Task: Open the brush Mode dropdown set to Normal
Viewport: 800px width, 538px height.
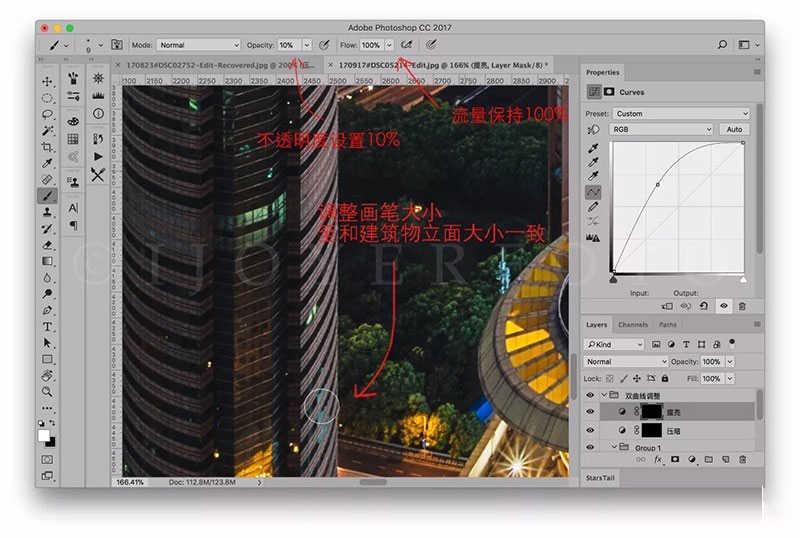Action: tap(198, 45)
